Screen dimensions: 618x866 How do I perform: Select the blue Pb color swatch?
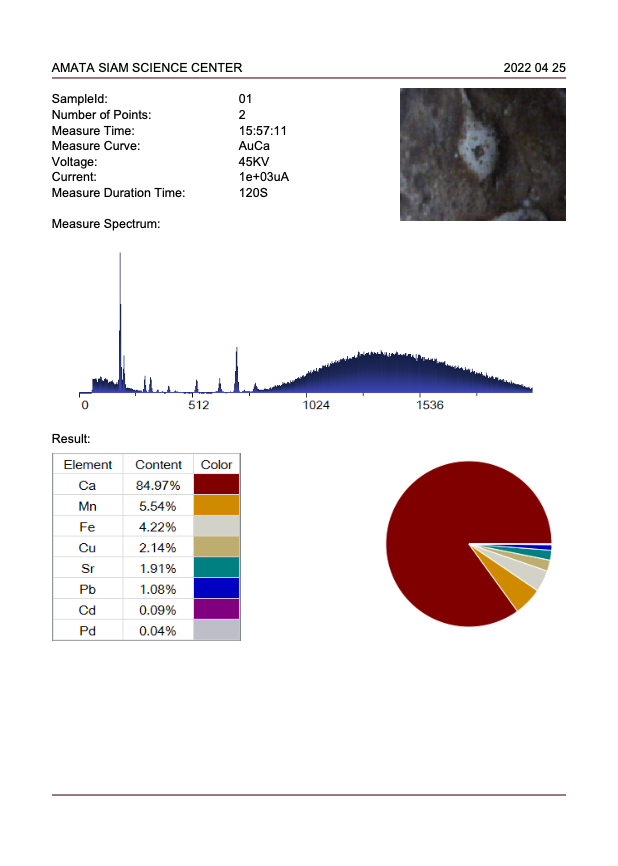point(217,589)
